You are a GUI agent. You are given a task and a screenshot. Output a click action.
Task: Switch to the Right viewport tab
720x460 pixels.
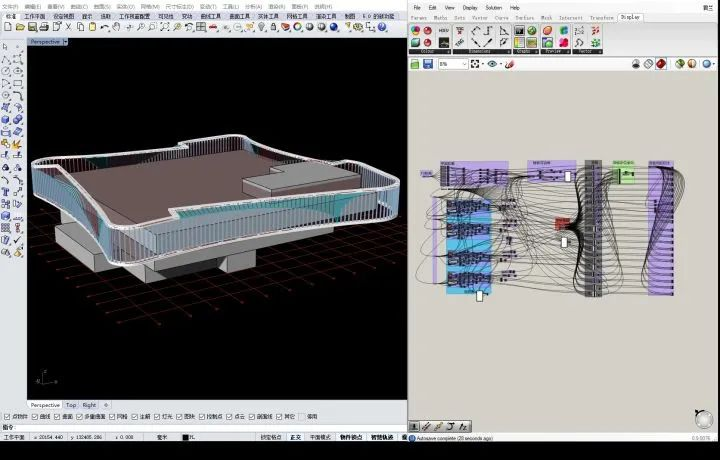(x=89, y=405)
